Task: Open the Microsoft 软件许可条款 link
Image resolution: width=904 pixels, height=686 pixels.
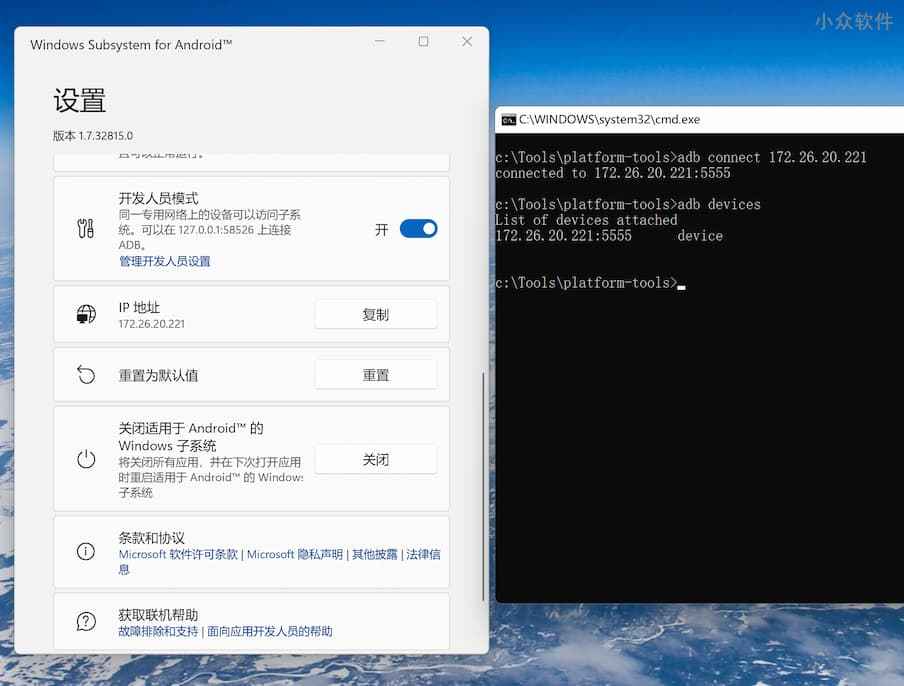Action: coord(178,554)
